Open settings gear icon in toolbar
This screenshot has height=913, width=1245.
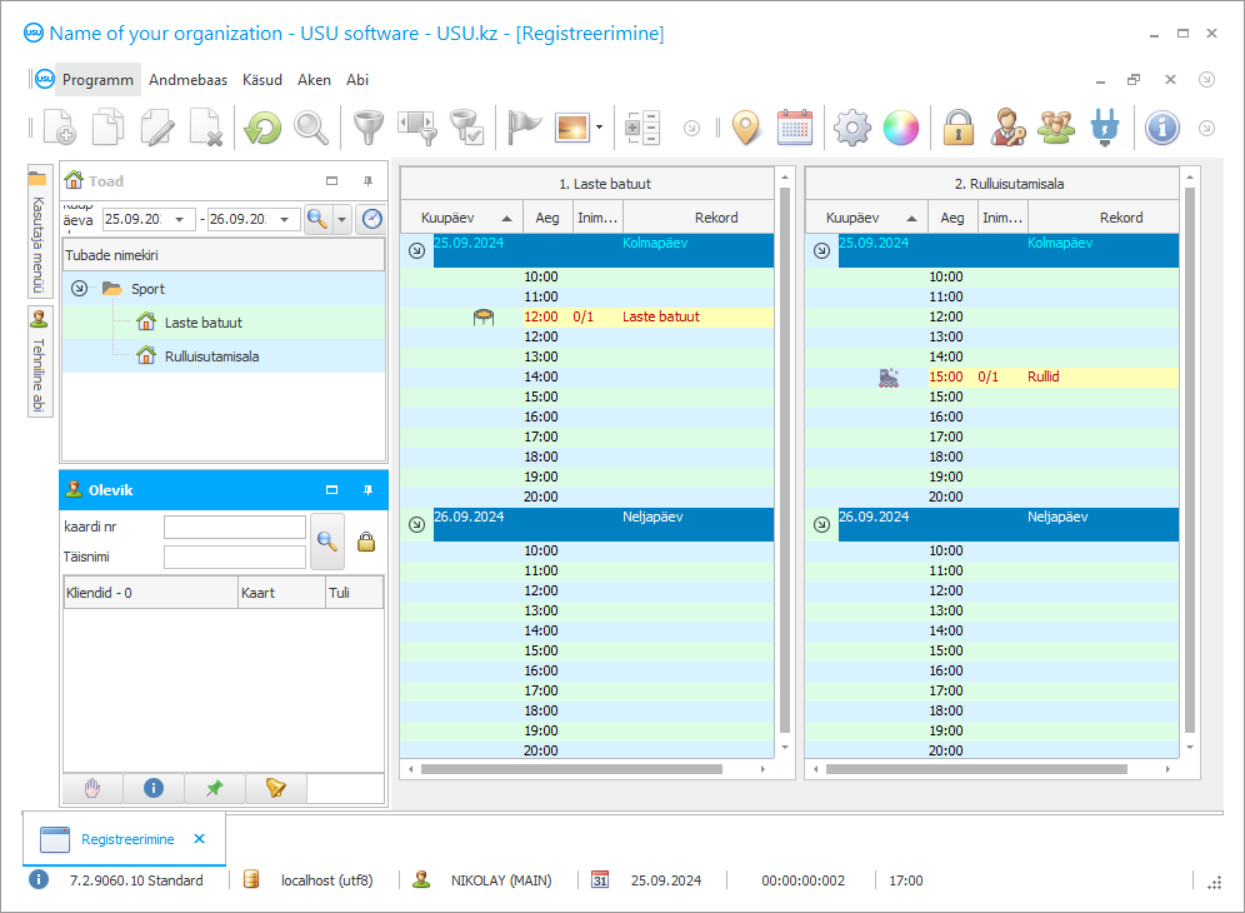pos(852,128)
